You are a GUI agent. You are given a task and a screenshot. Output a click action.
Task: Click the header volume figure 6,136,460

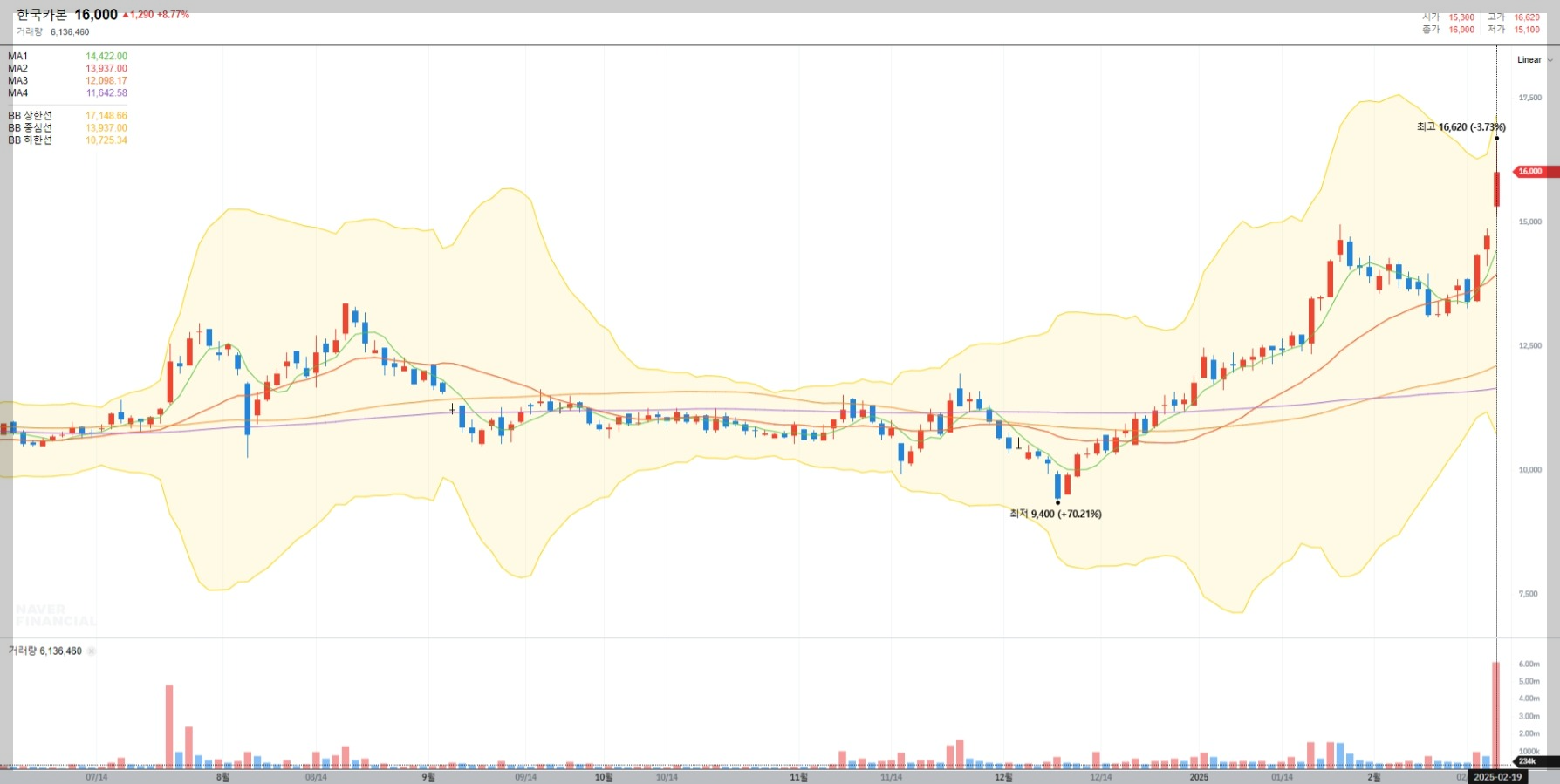70,32
